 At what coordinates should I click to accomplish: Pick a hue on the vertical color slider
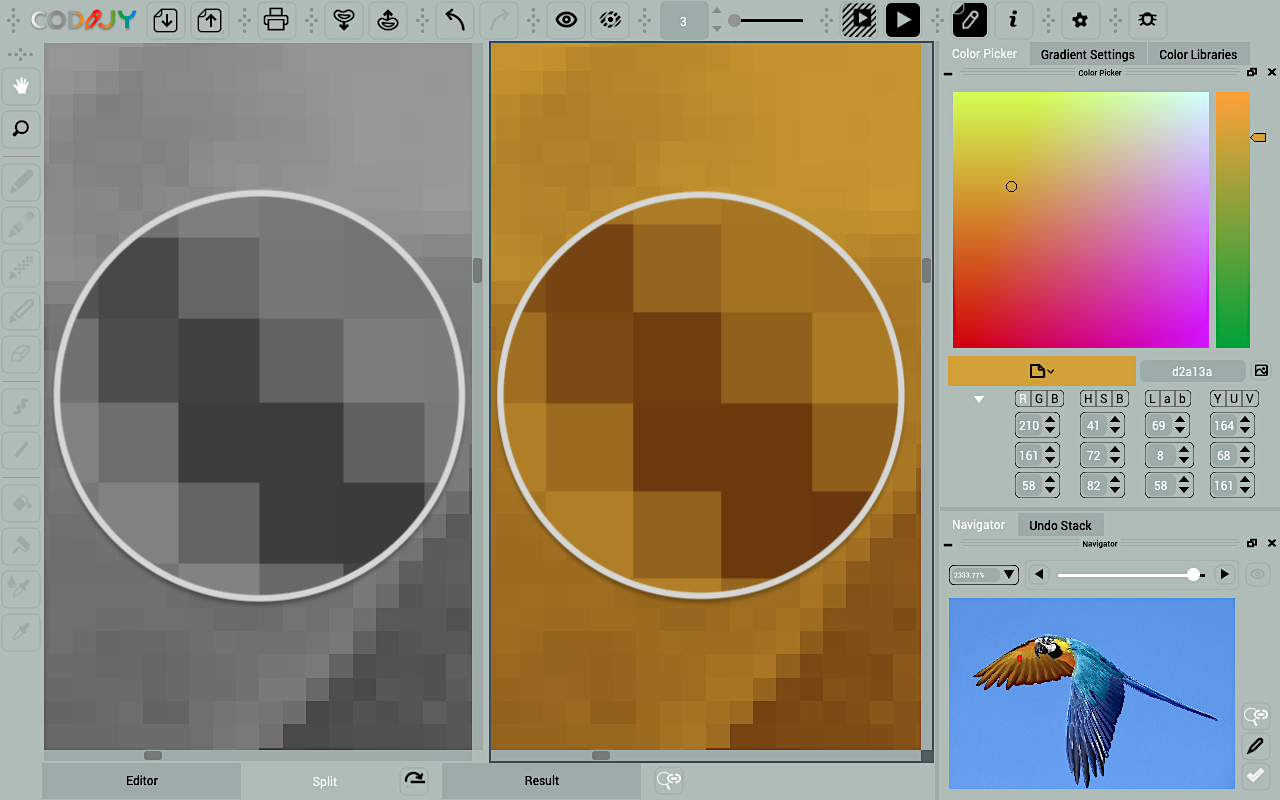point(1232,220)
